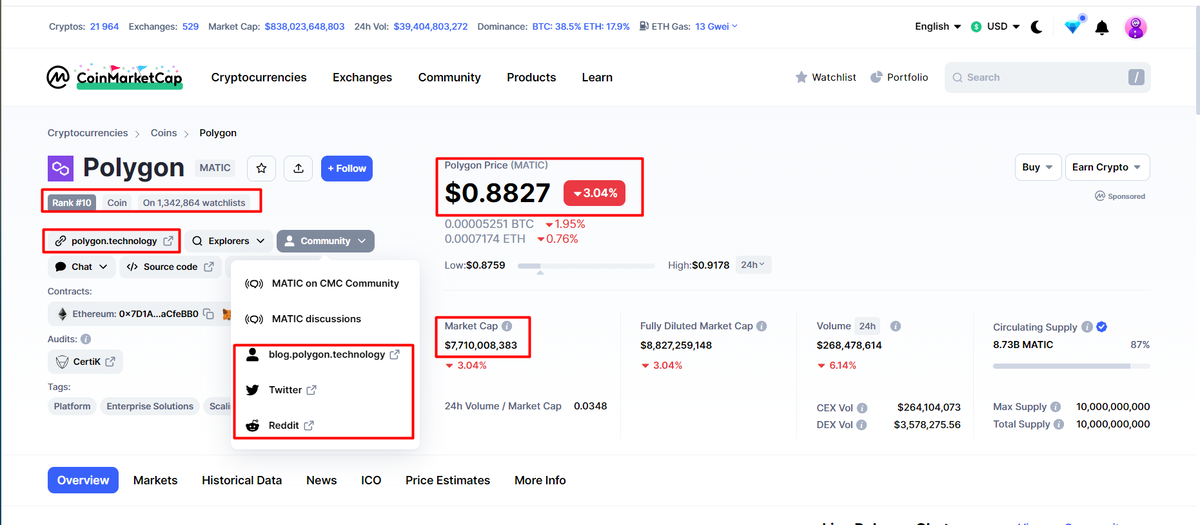Open the Source code link
The width and height of the screenshot is (1200, 525).
(170, 267)
